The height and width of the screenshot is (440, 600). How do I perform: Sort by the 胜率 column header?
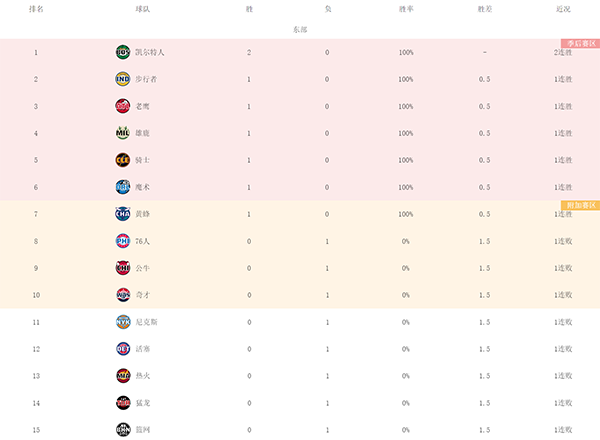click(406, 8)
